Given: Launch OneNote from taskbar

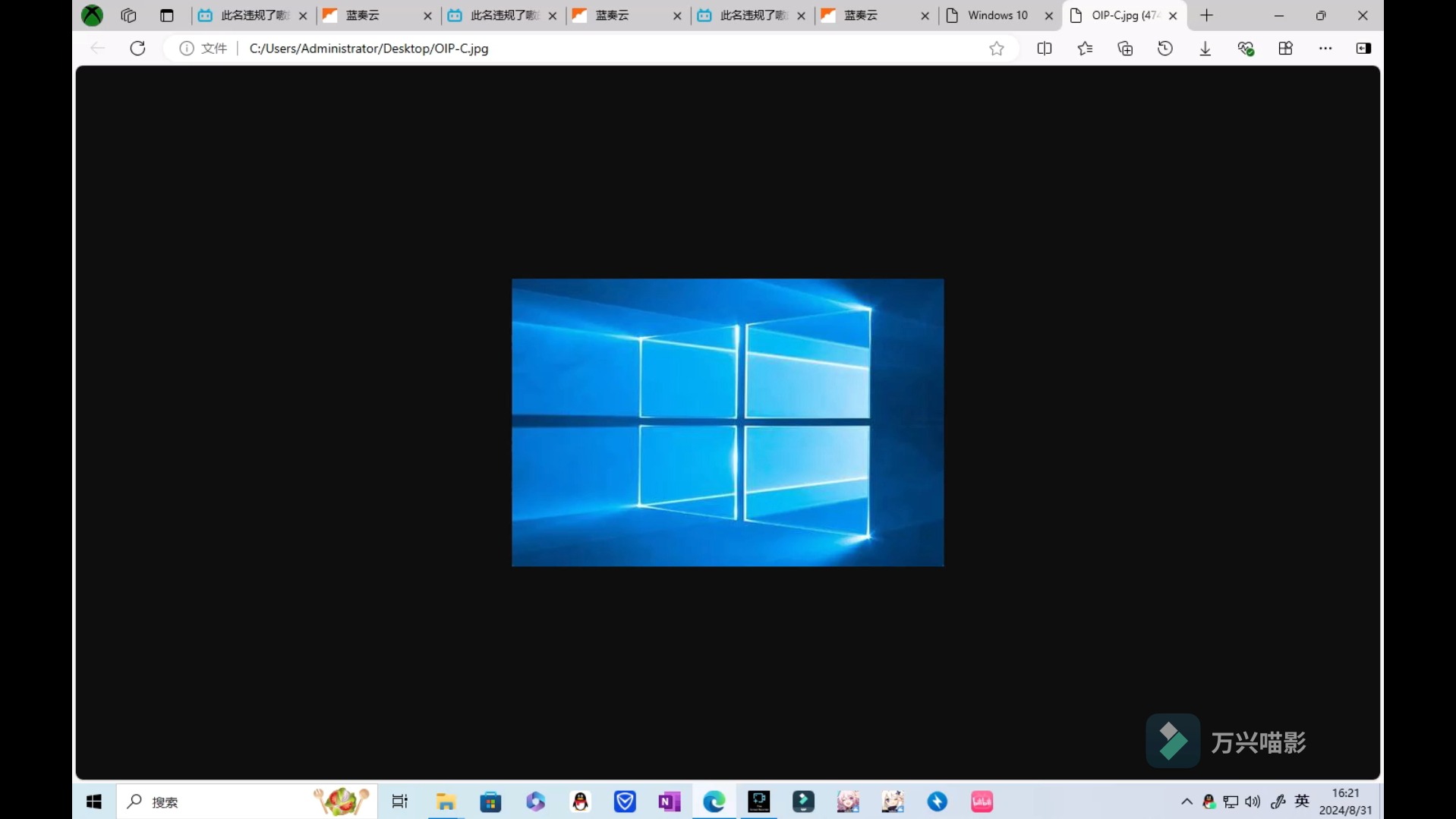Looking at the screenshot, I should (x=670, y=802).
